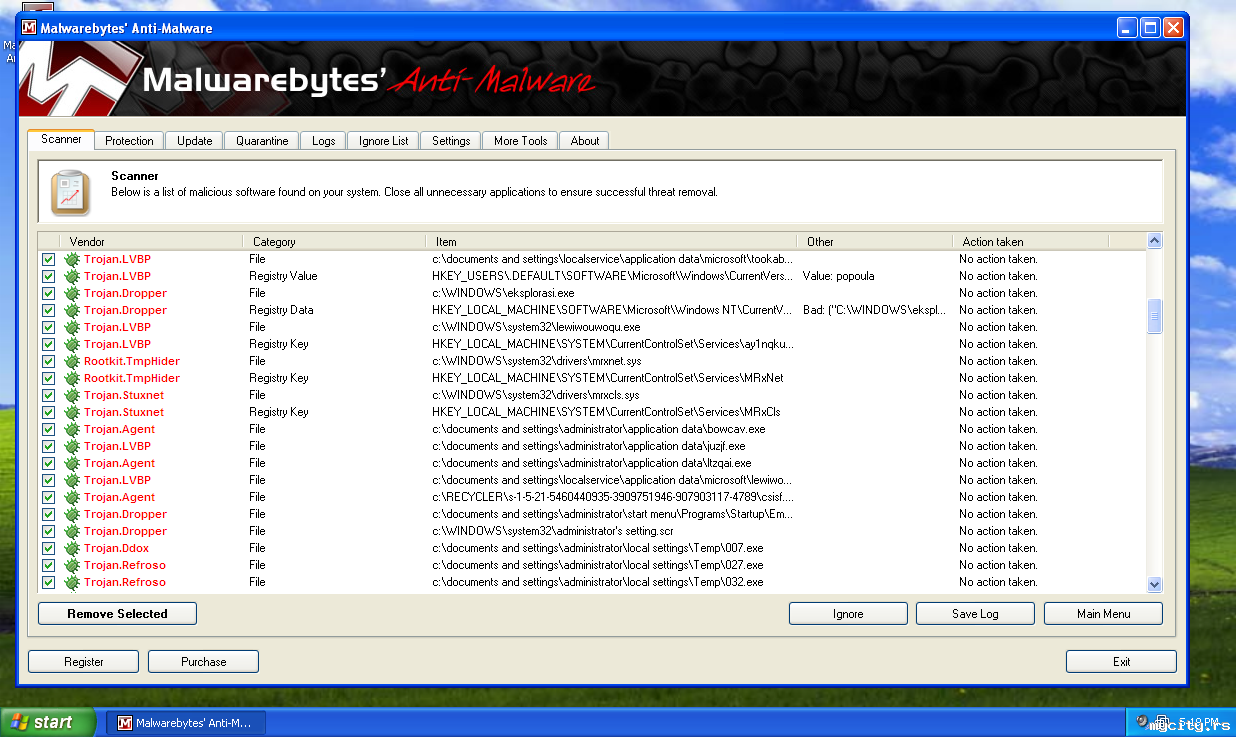Viewport: 1236px width, 737px height.
Task: Open the Update tab
Action: click(x=194, y=141)
